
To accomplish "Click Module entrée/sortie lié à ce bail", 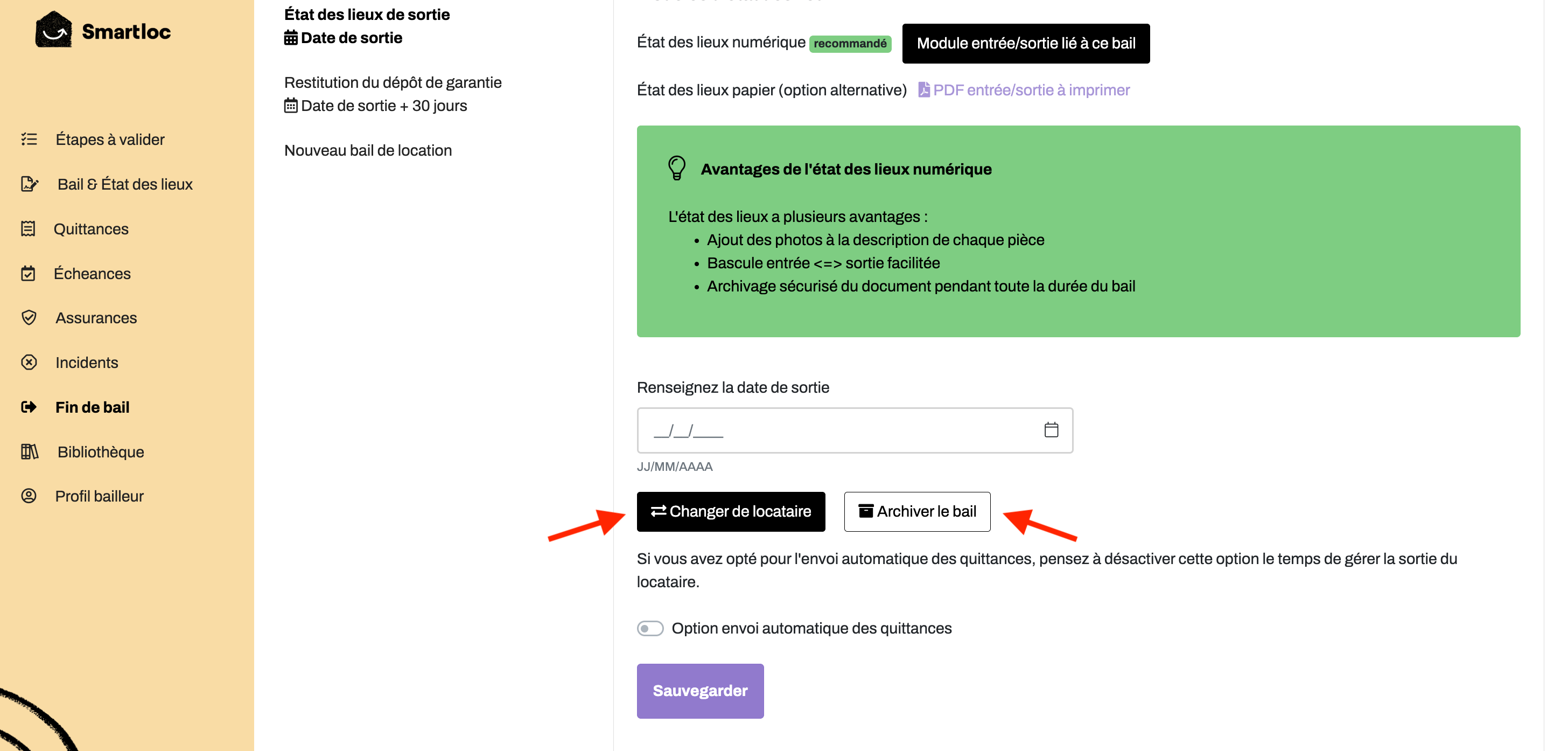I will tap(1026, 43).
